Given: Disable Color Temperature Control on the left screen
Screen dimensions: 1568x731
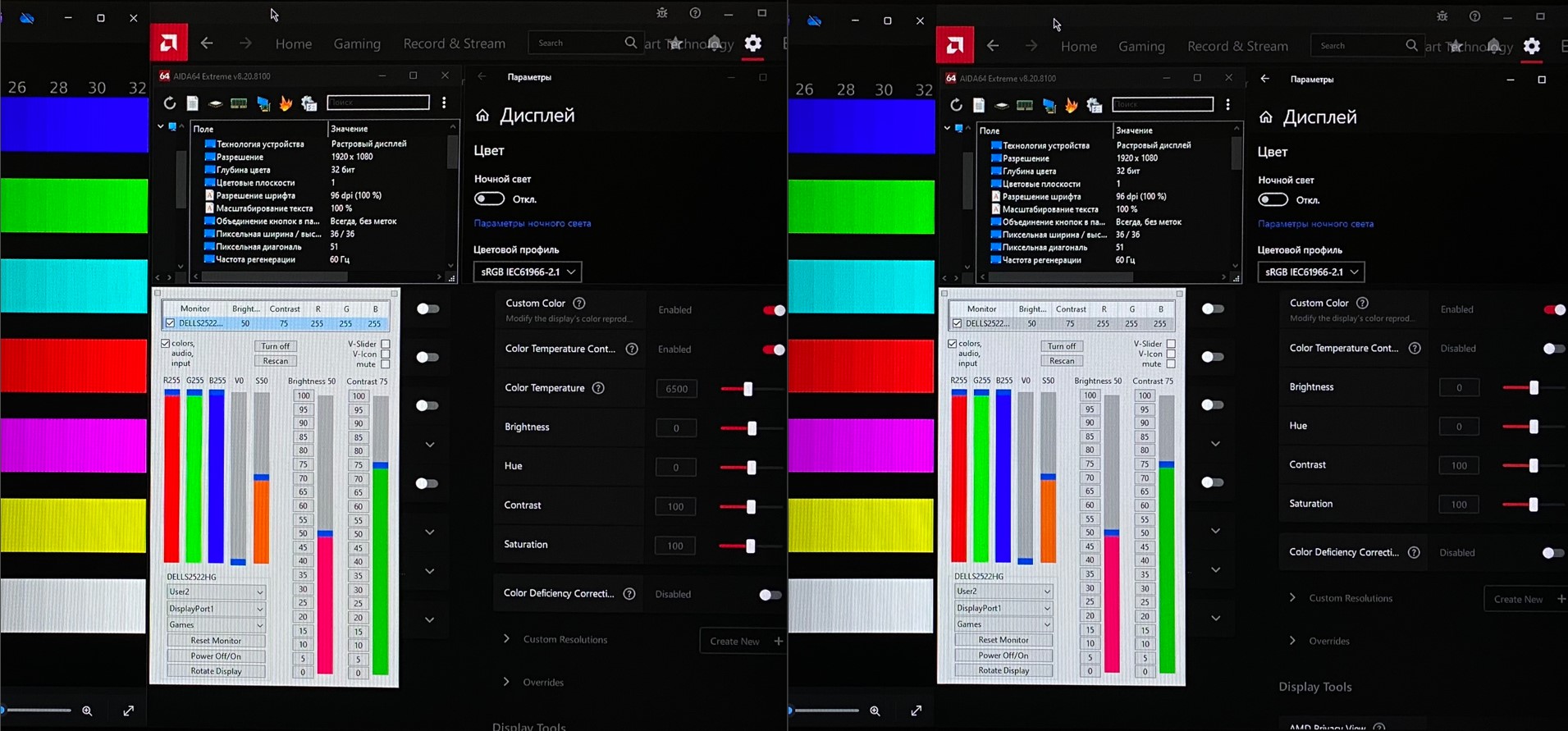Looking at the screenshot, I should (773, 350).
